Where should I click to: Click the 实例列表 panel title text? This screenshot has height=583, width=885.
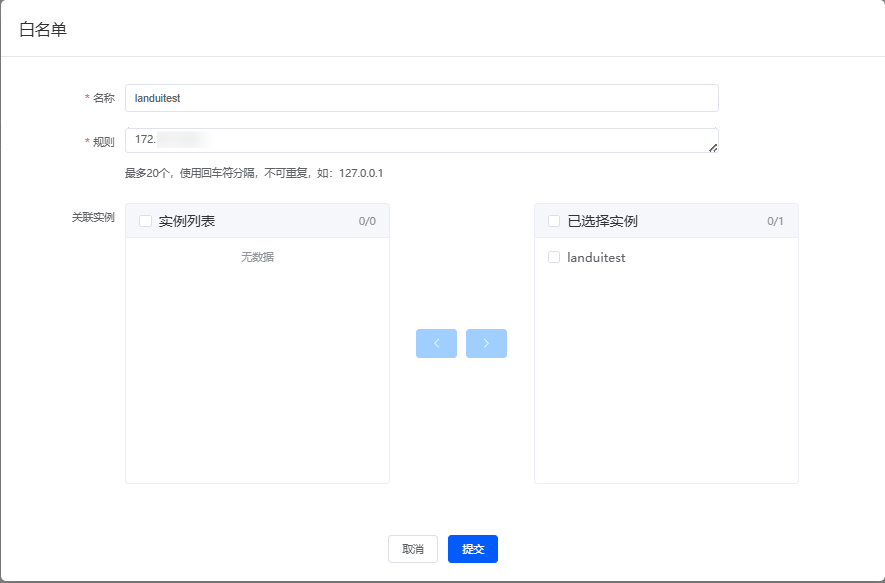coord(187,221)
